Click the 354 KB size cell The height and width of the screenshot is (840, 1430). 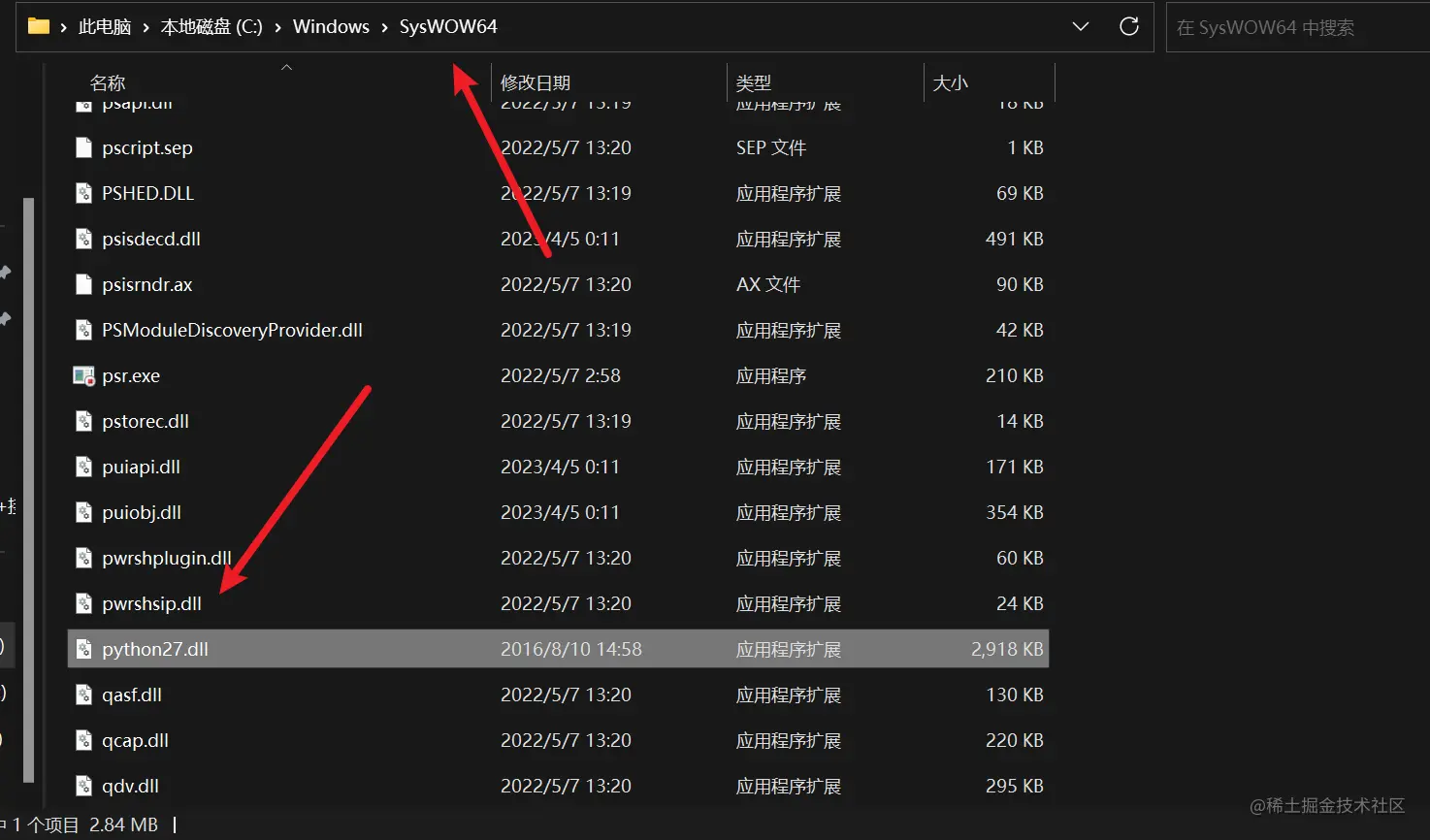point(1015,512)
